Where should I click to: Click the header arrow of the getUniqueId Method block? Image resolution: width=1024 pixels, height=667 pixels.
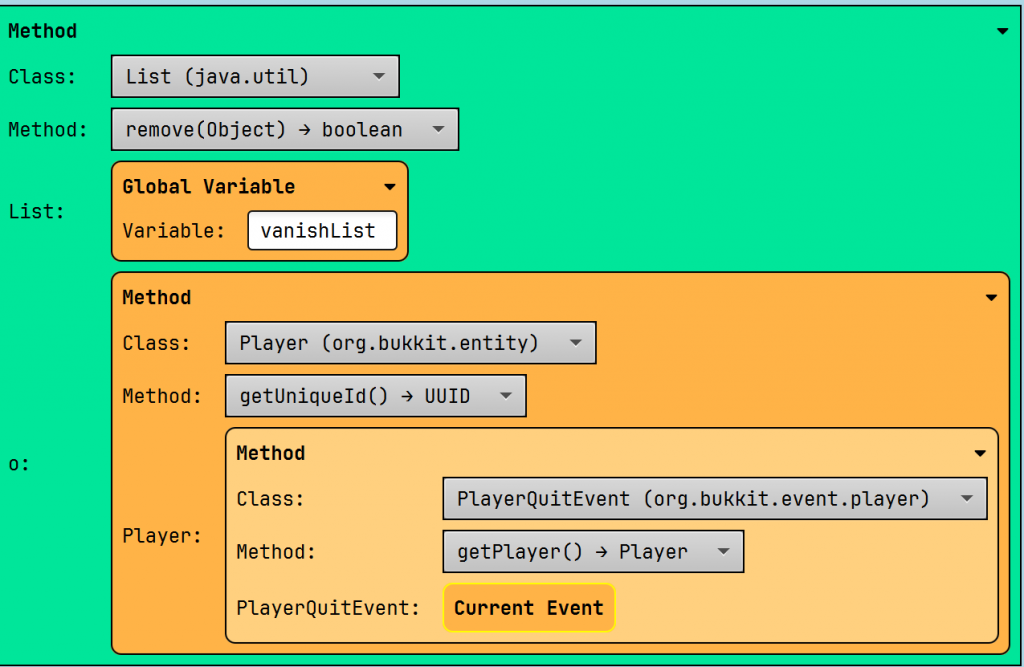click(991, 298)
